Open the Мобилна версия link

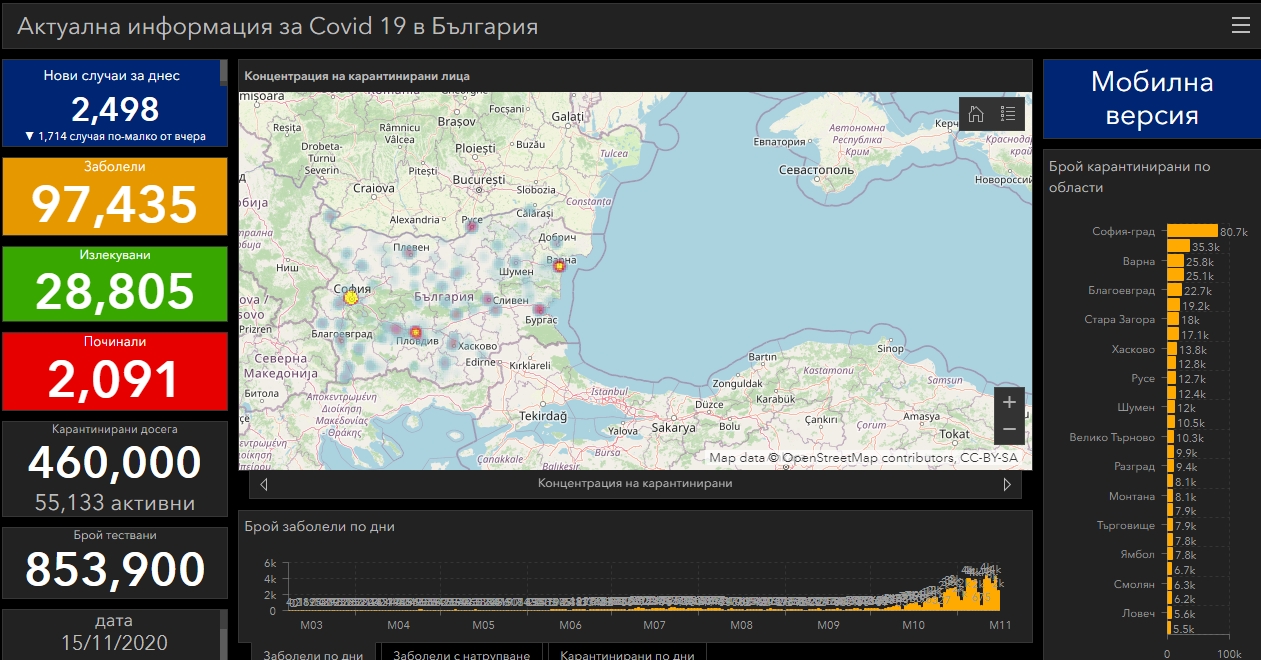point(1151,98)
